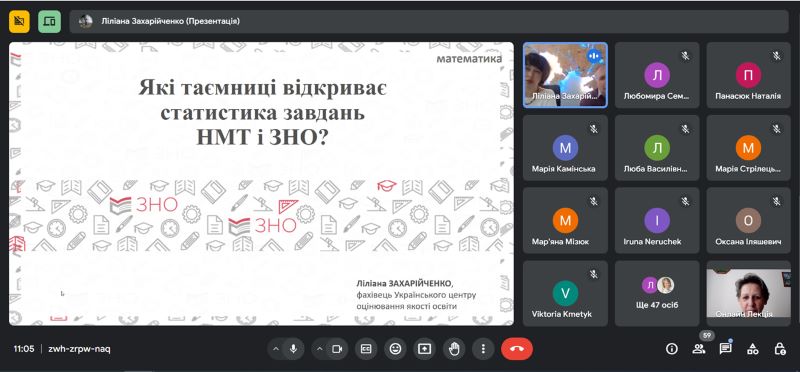Open host controls lock icon
This screenshot has width=800, height=372.
click(780, 349)
